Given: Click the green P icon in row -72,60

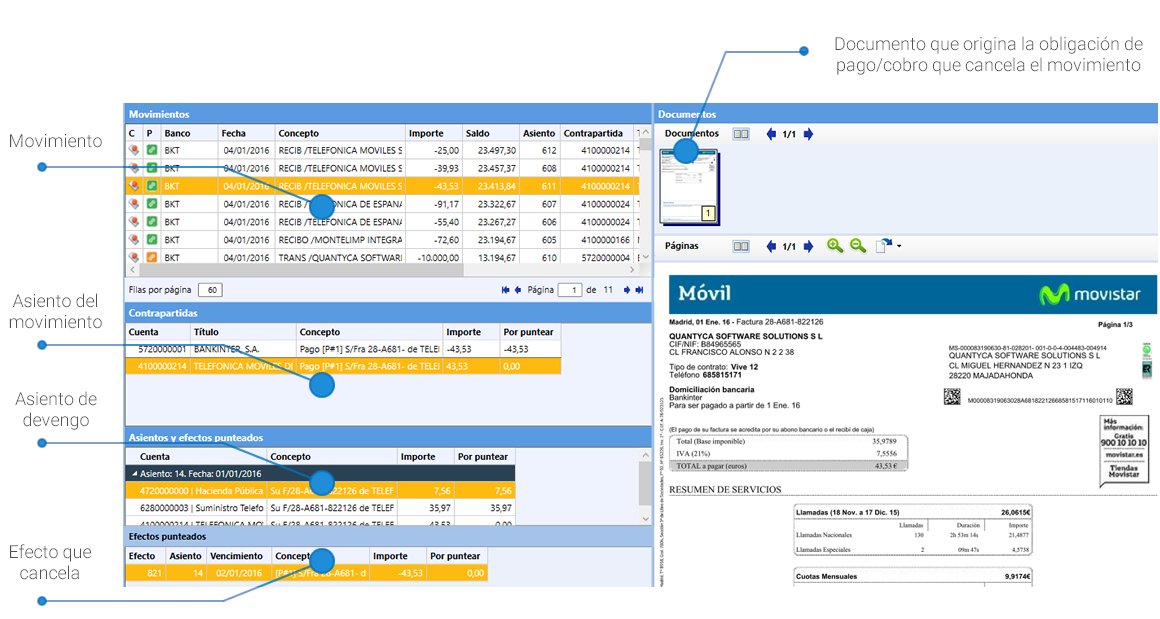Looking at the screenshot, I should (x=152, y=240).
